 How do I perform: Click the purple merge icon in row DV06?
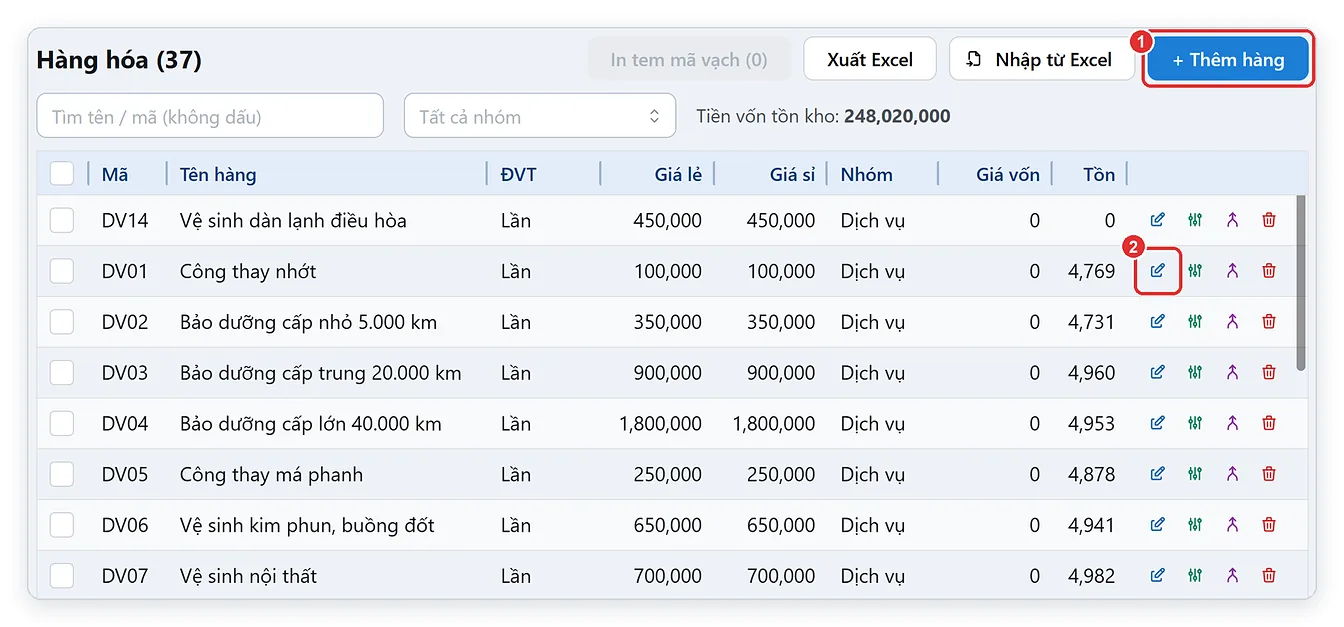click(1232, 525)
